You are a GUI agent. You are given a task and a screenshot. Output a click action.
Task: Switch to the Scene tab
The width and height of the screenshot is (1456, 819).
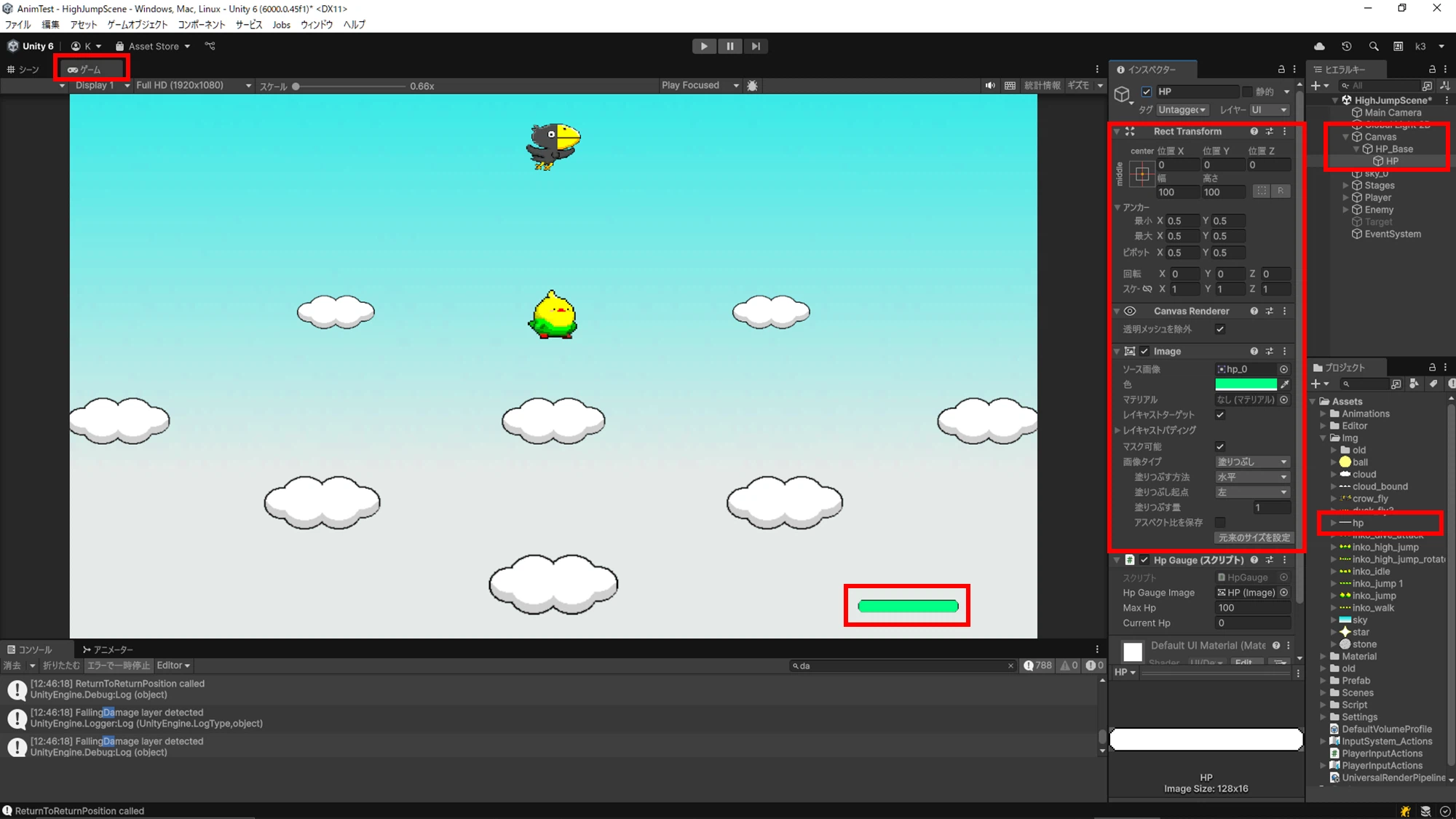(x=23, y=69)
